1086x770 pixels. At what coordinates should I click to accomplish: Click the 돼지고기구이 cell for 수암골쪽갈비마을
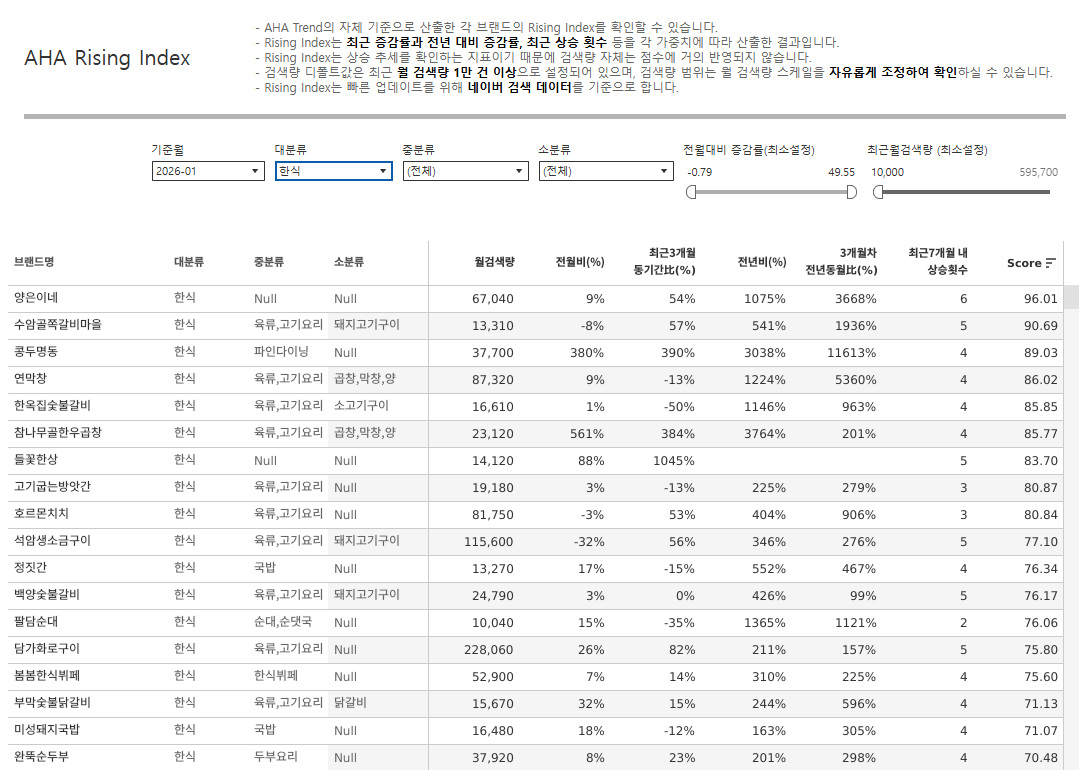coord(366,325)
